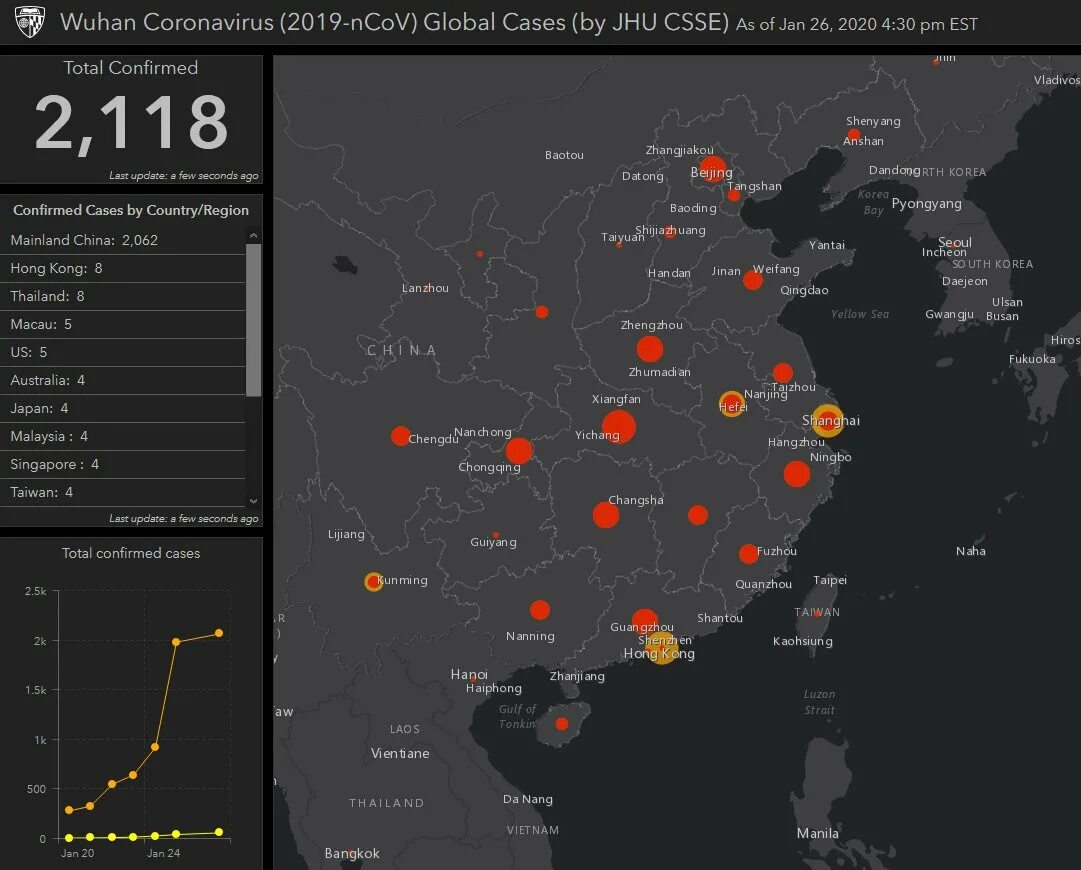Click the Jan 24 chart axis label
This screenshot has height=870, width=1081.
point(163,853)
